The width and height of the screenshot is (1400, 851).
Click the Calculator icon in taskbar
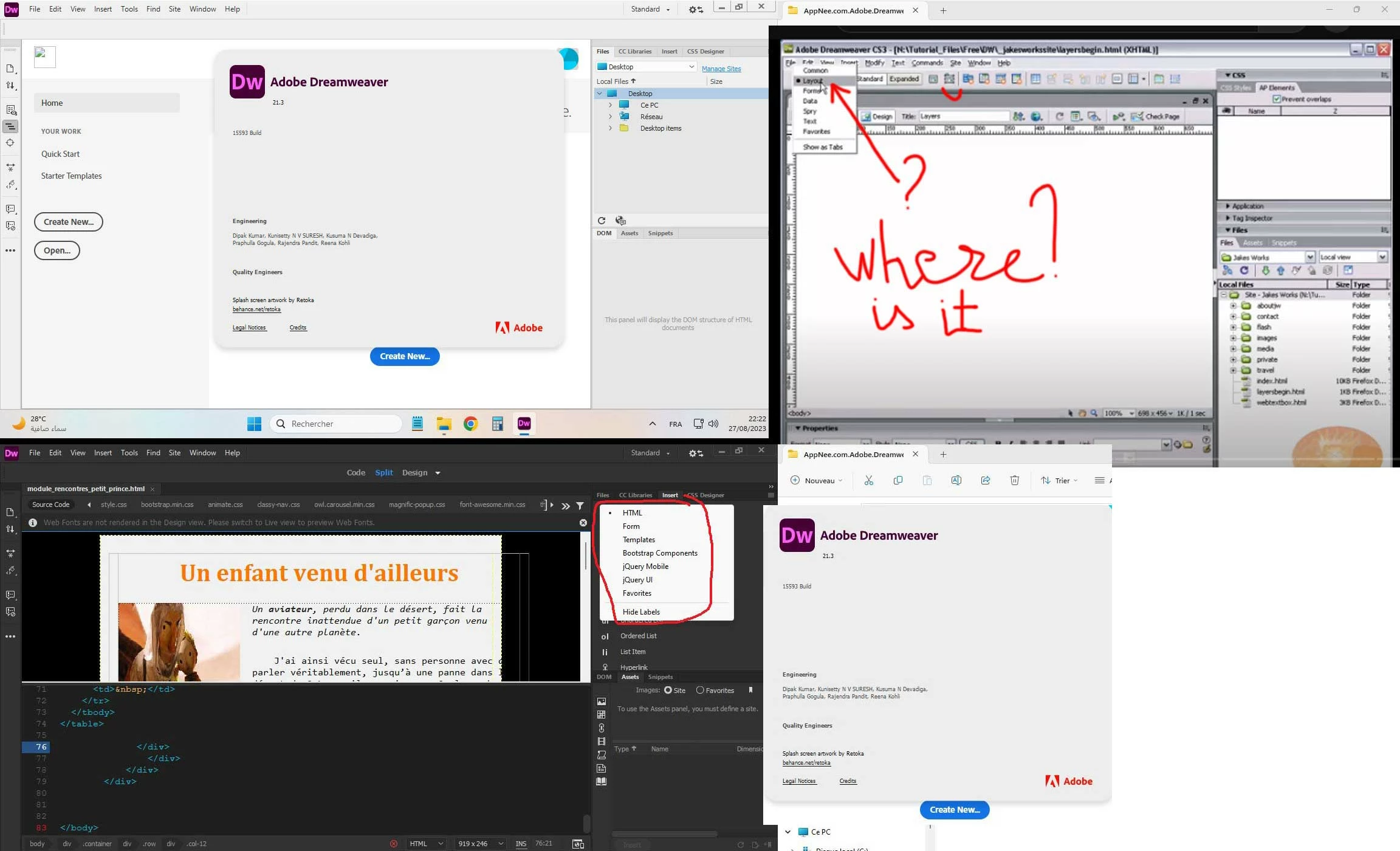click(x=498, y=424)
